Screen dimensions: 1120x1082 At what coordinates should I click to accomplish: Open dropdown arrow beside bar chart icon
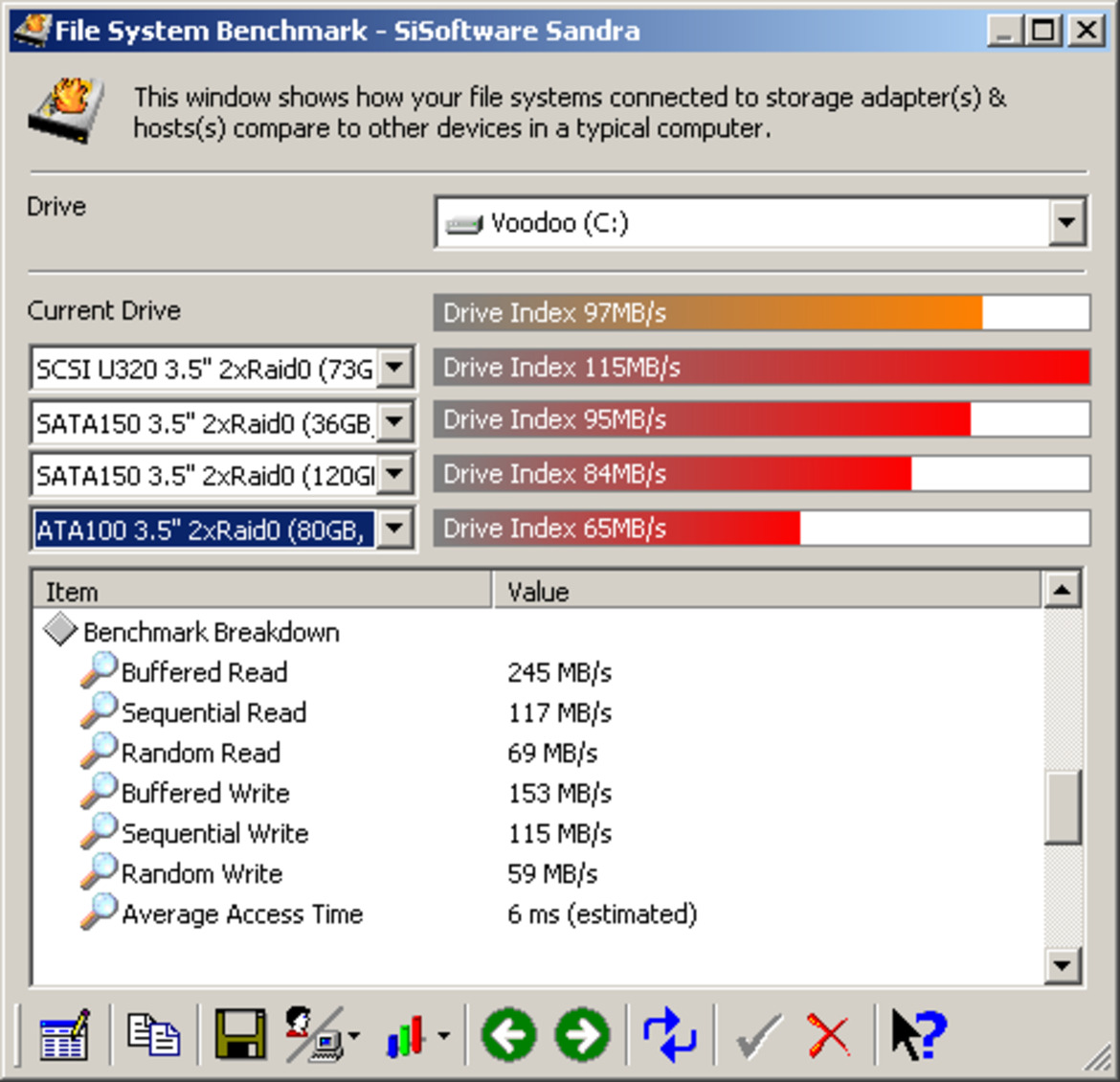(x=443, y=1035)
